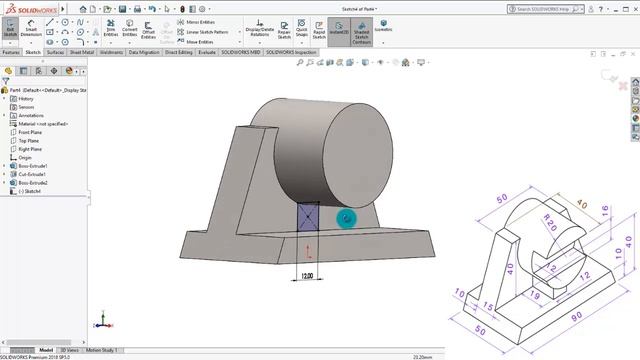The height and width of the screenshot is (360, 640).
Task: Open the PropertyManager panel tab
Action: pos(23,71)
